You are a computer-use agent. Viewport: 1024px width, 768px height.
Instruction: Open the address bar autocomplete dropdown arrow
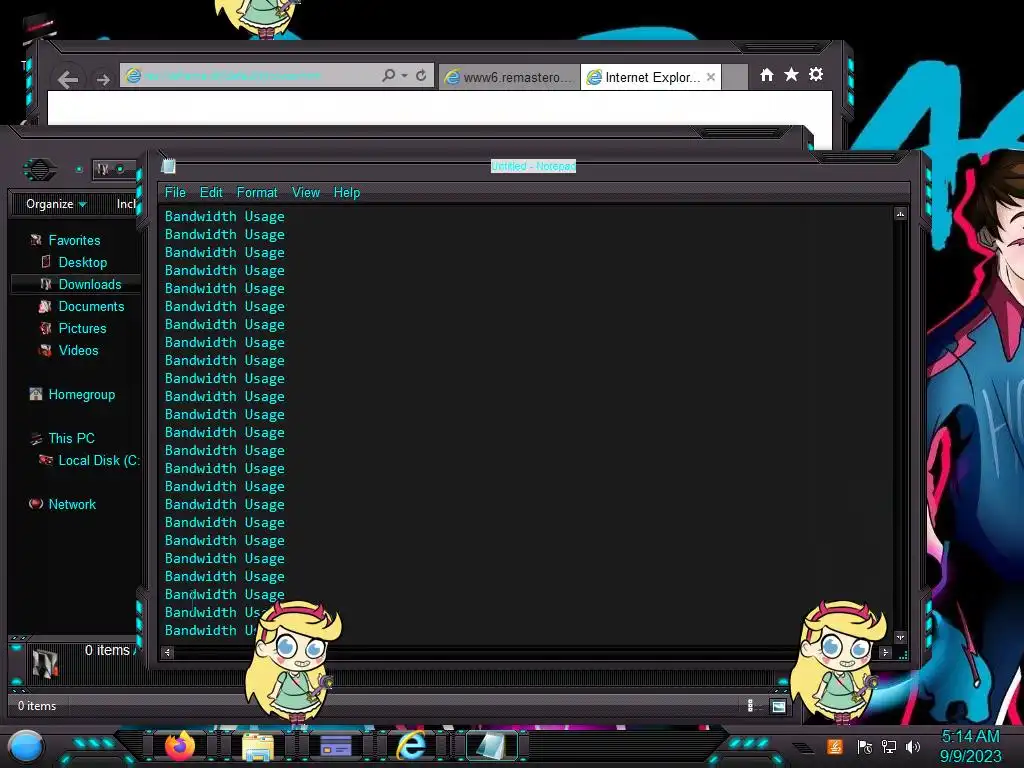(x=404, y=76)
